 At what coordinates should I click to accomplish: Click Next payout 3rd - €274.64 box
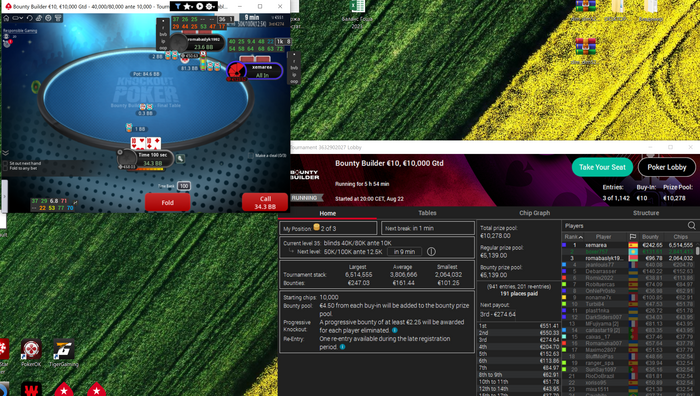tap(498, 314)
